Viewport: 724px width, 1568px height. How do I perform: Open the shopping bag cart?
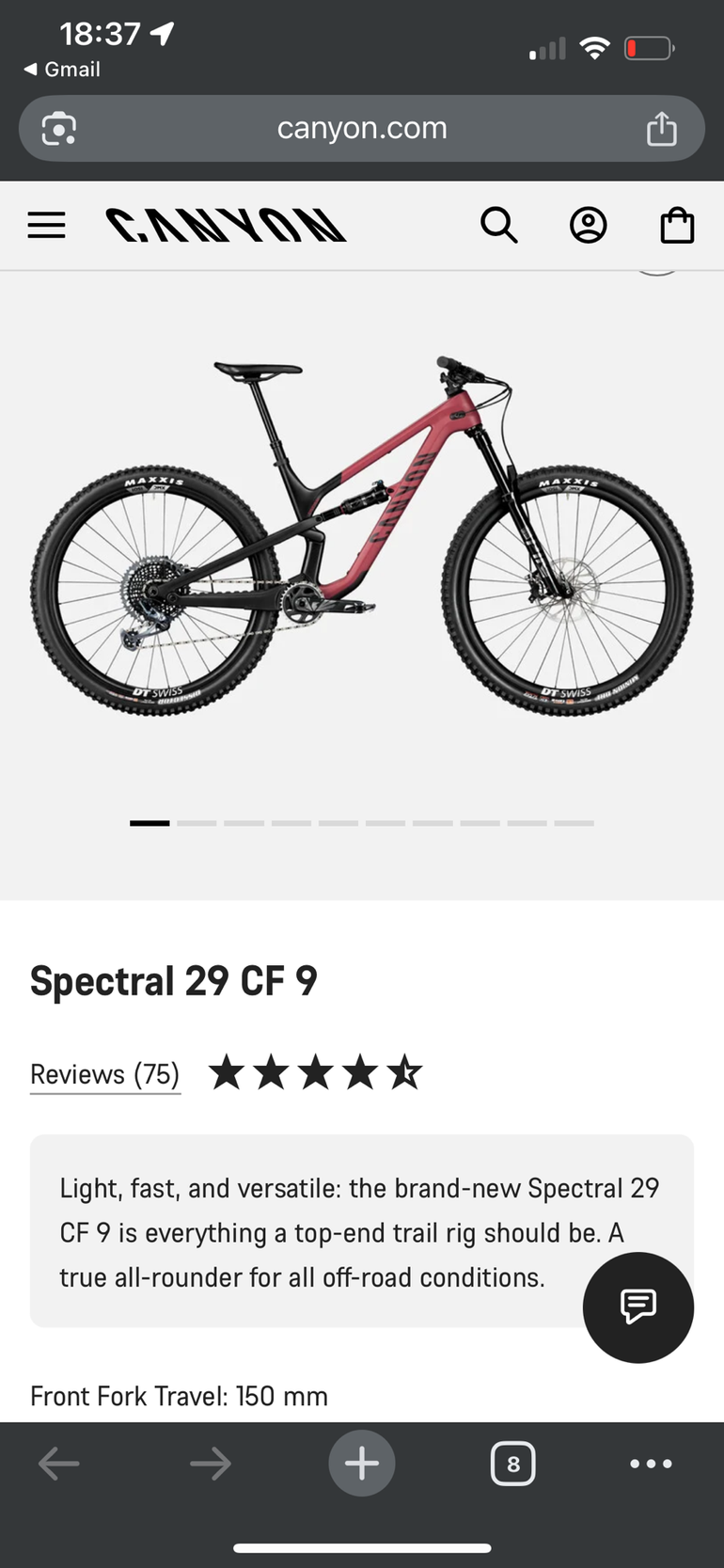pos(677,226)
